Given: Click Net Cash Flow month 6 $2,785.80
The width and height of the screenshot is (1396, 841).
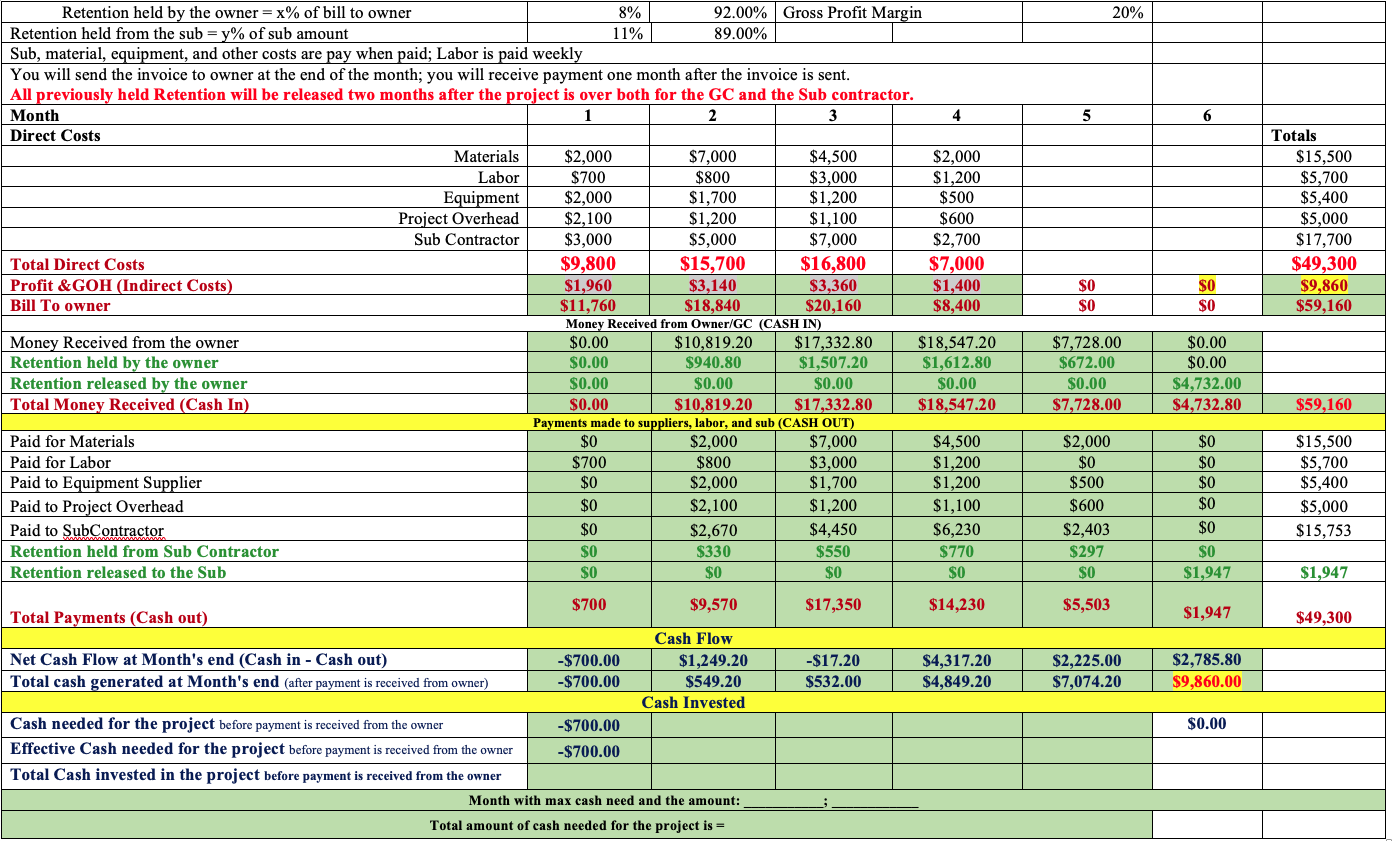Looking at the screenshot, I should [1207, 659].
